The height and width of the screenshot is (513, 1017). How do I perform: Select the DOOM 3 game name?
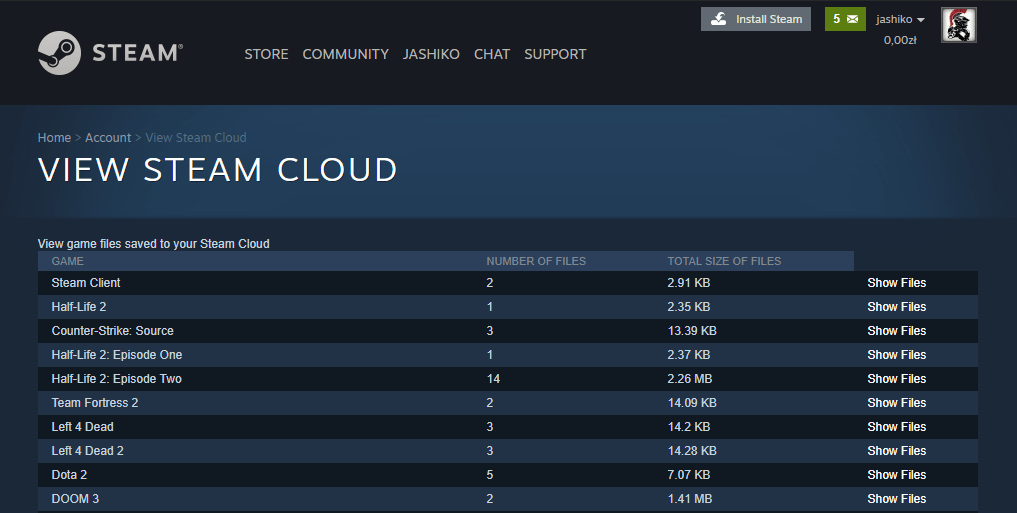(75, 499)
